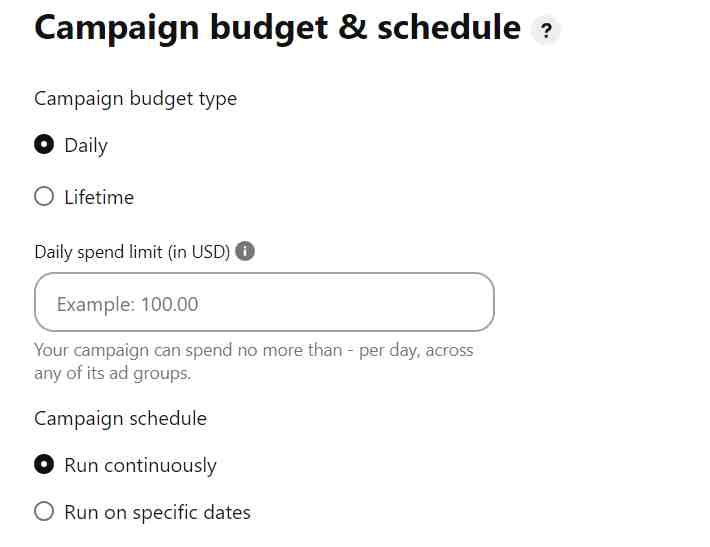Select the Daily budget type radio button
This screenshot has height=547, width=710.
click(44, 144)
